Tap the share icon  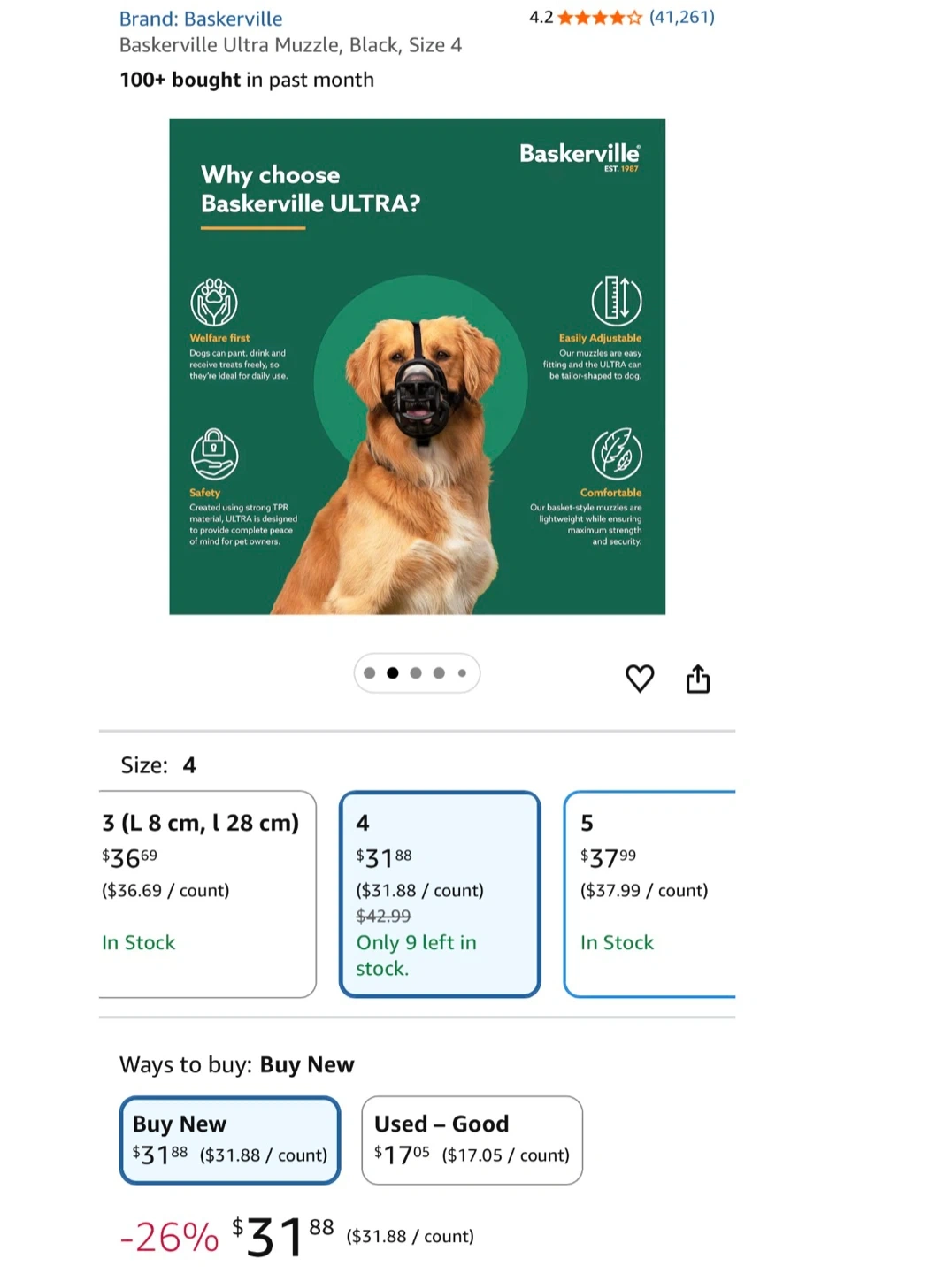(698, 679)
